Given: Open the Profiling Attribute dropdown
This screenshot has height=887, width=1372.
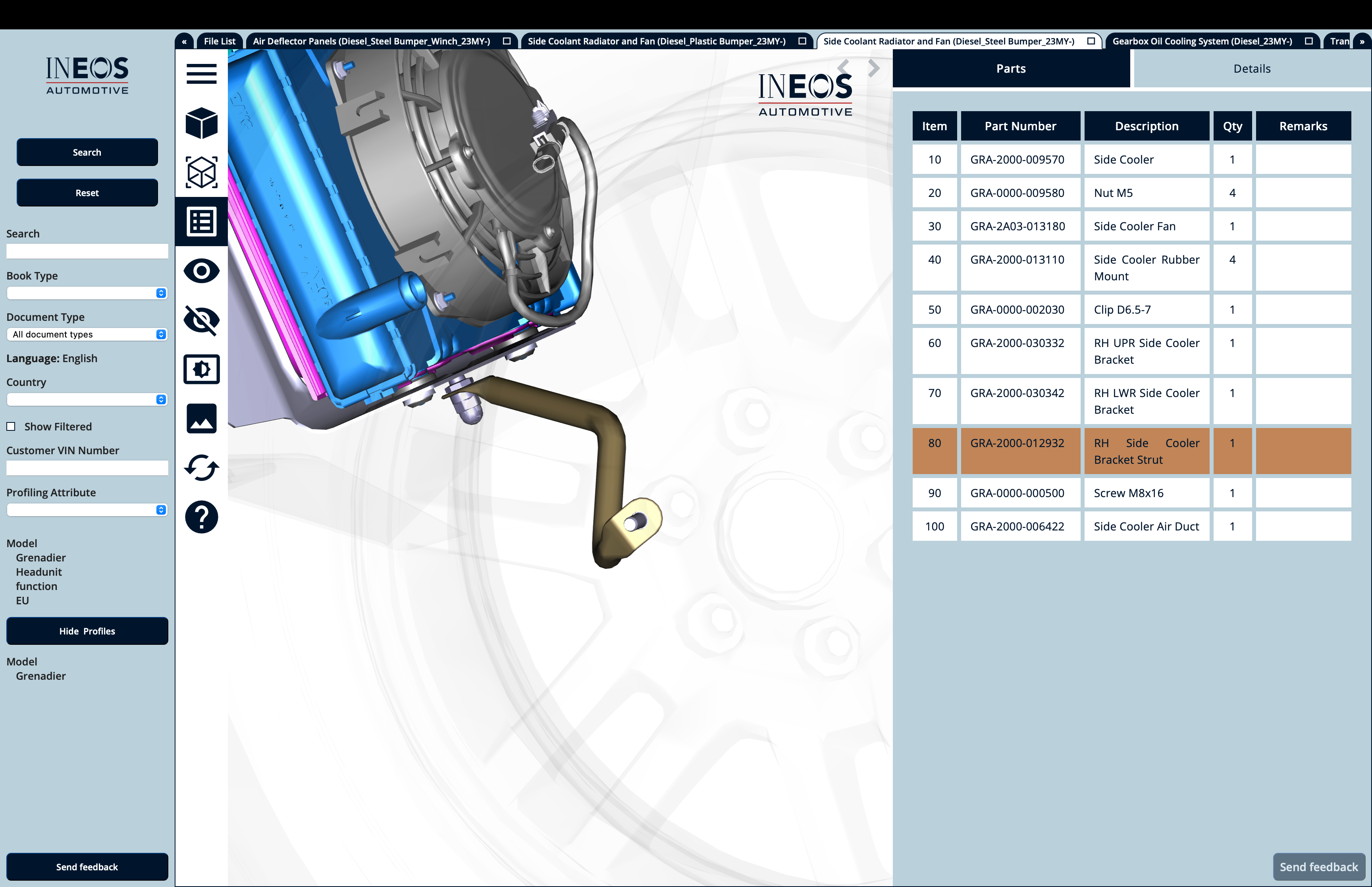Looking at the screenshot, I should (87, 510).
